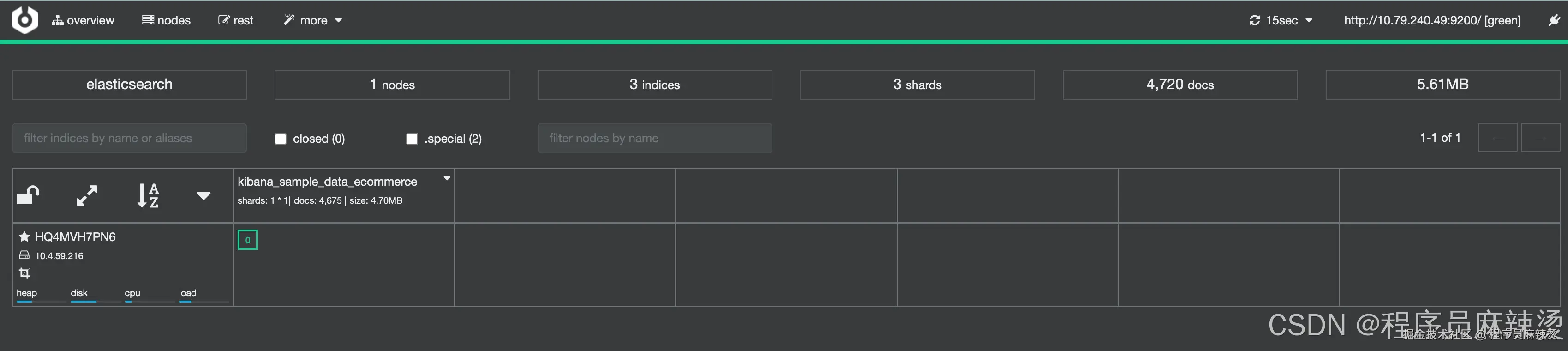The width and height of the screenshot is (1568, 351).
Task: Toggle the closed (0) checkbox
Action: (281, 139)
